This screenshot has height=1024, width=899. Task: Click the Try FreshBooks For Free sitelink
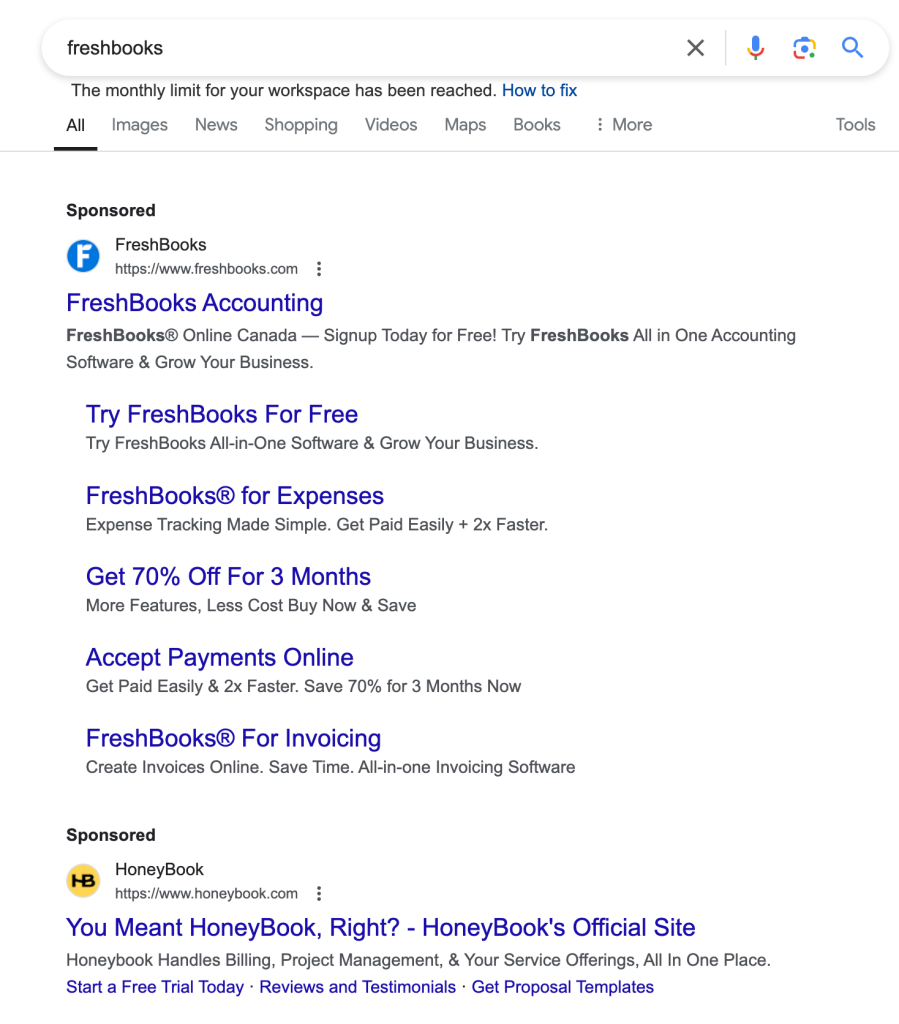[x=221, y=414]
